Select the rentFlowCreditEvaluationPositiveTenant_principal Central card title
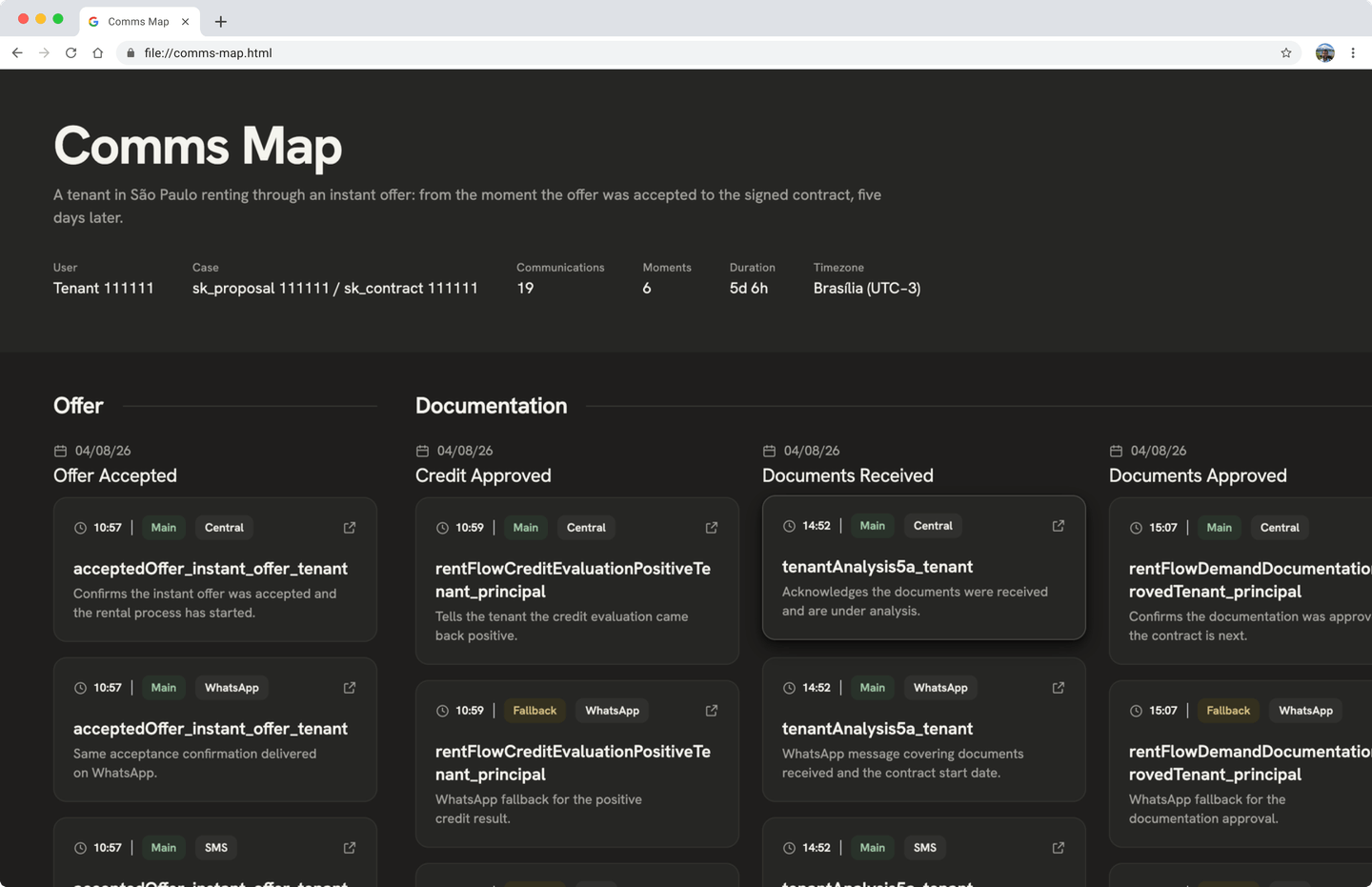This screenshot has height=887, width=1372. pos(573,580)
